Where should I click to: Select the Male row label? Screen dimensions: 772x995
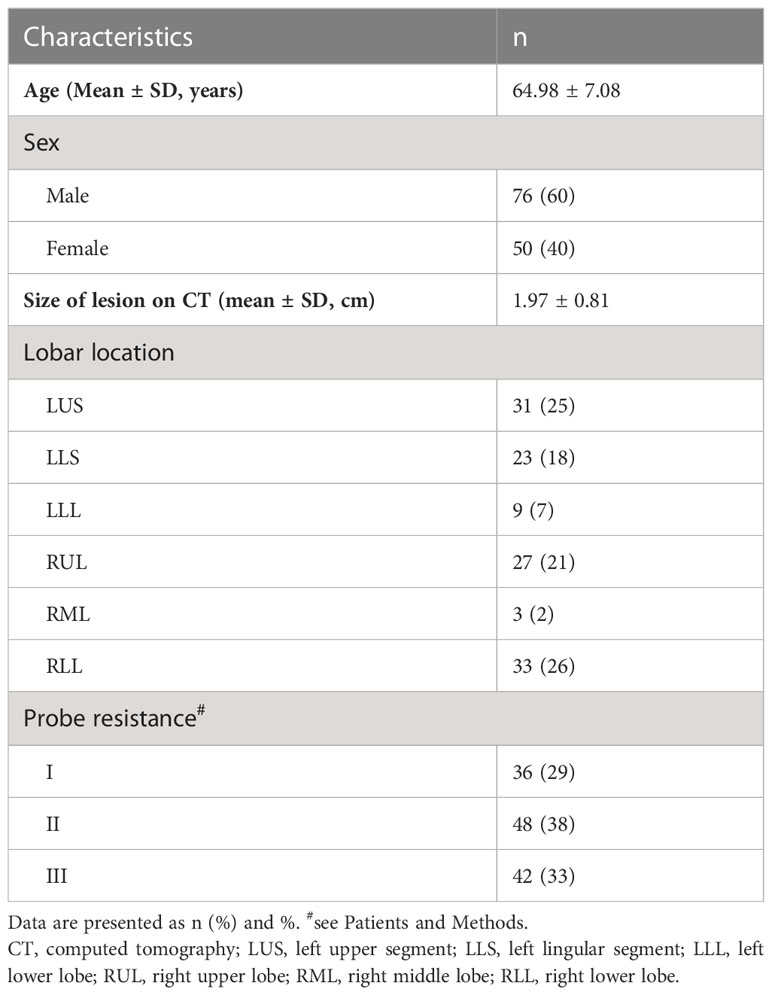pos(67,195)
